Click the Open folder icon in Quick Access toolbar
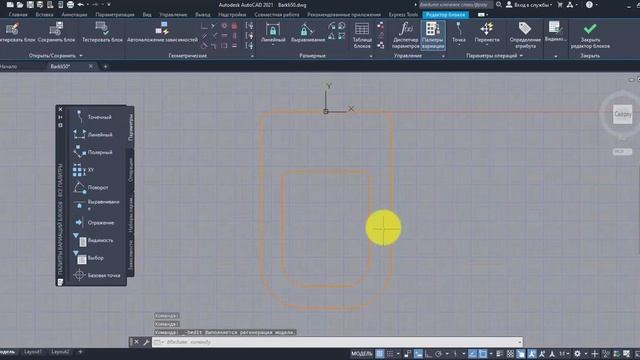 click(20, 4)
